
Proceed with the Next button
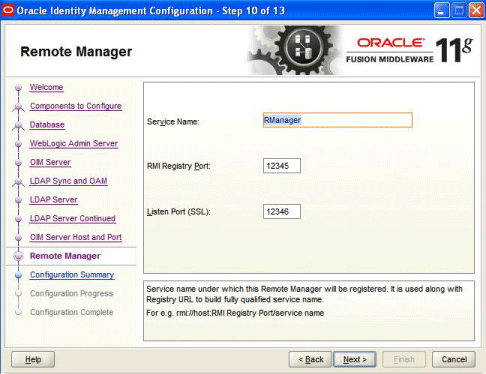(355, 359)
